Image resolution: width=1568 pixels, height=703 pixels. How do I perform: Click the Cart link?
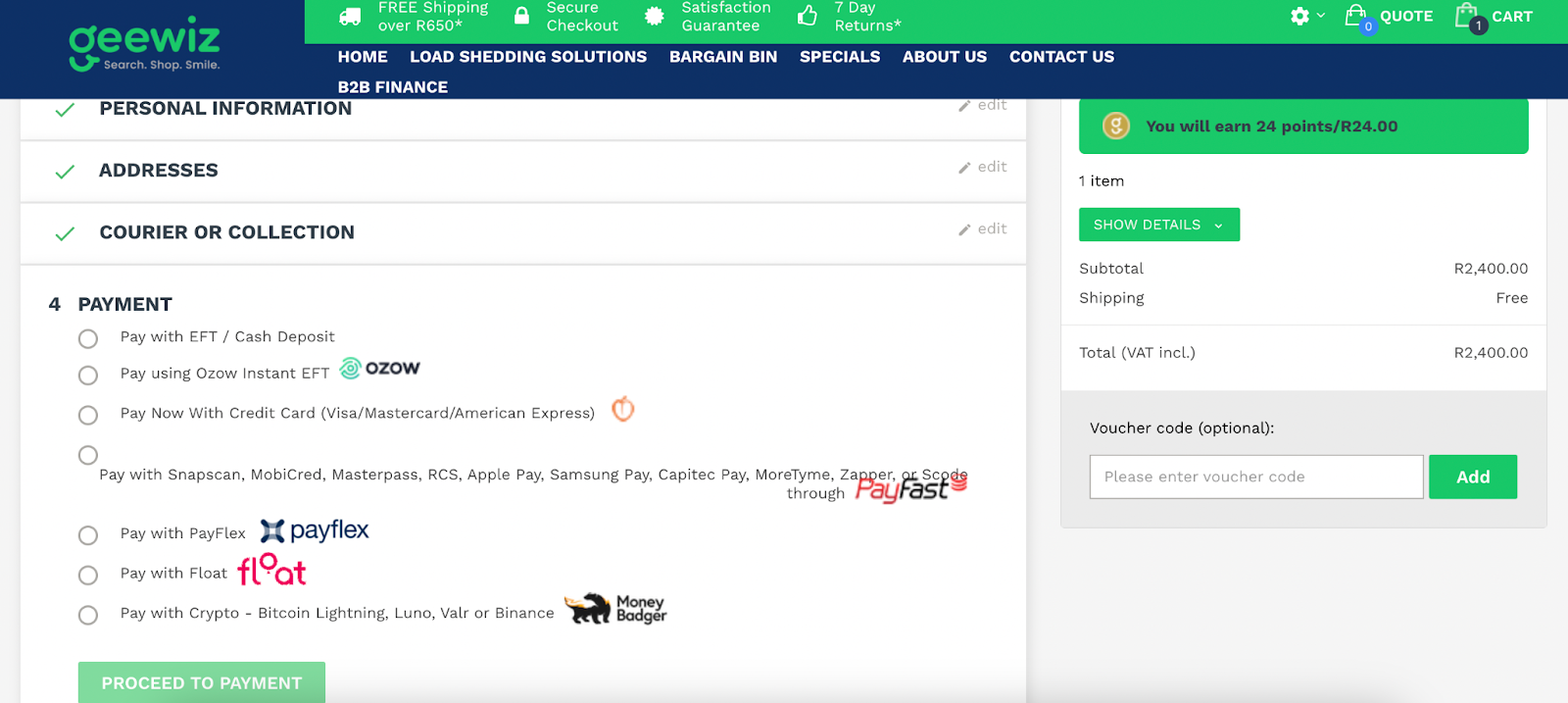pos(1512,17)
